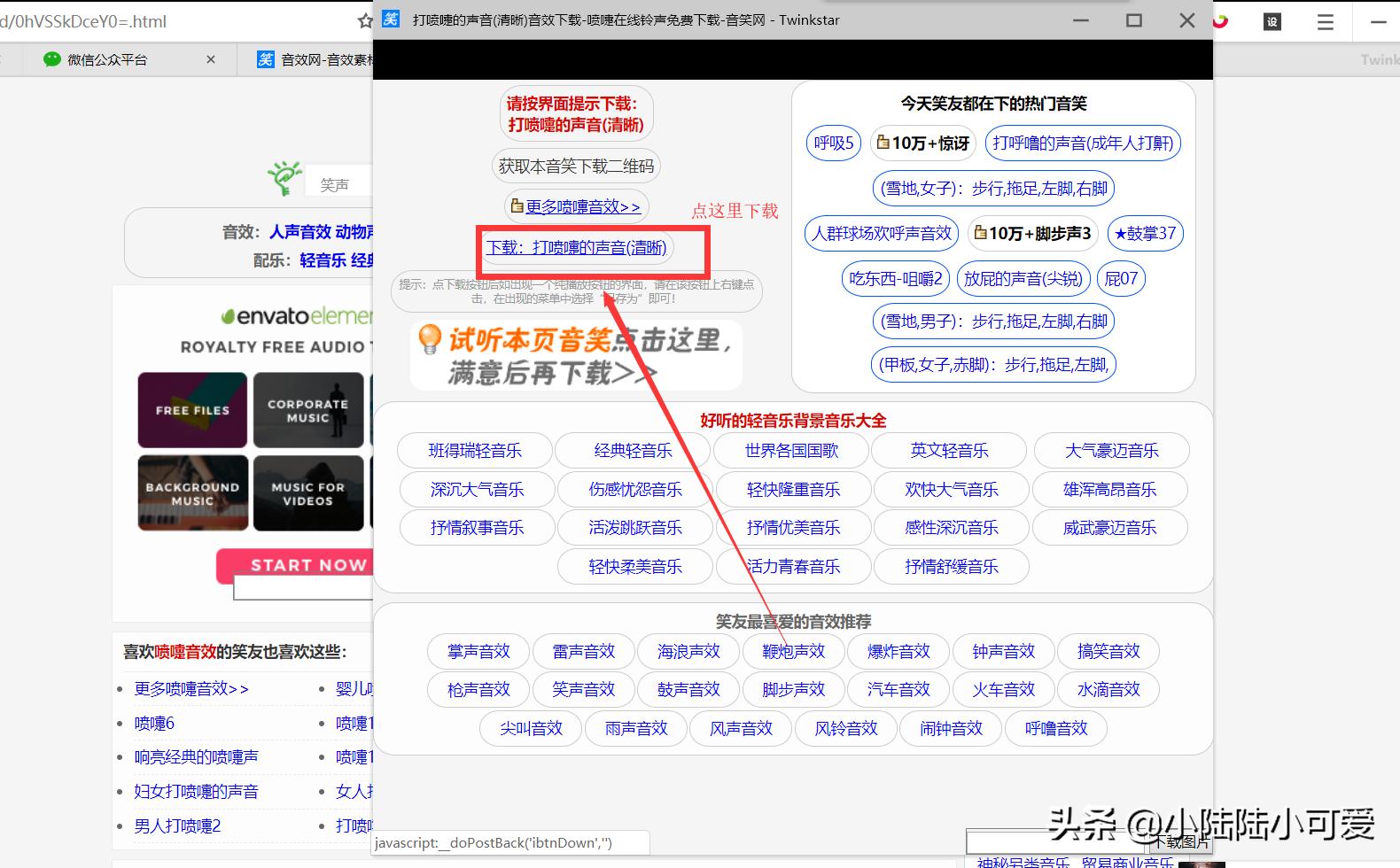This screenshot has height=868, width=1400.
Task: Open (甲板,女子,赤脚) footsteps tag
Action: click(x=993, y=364)
